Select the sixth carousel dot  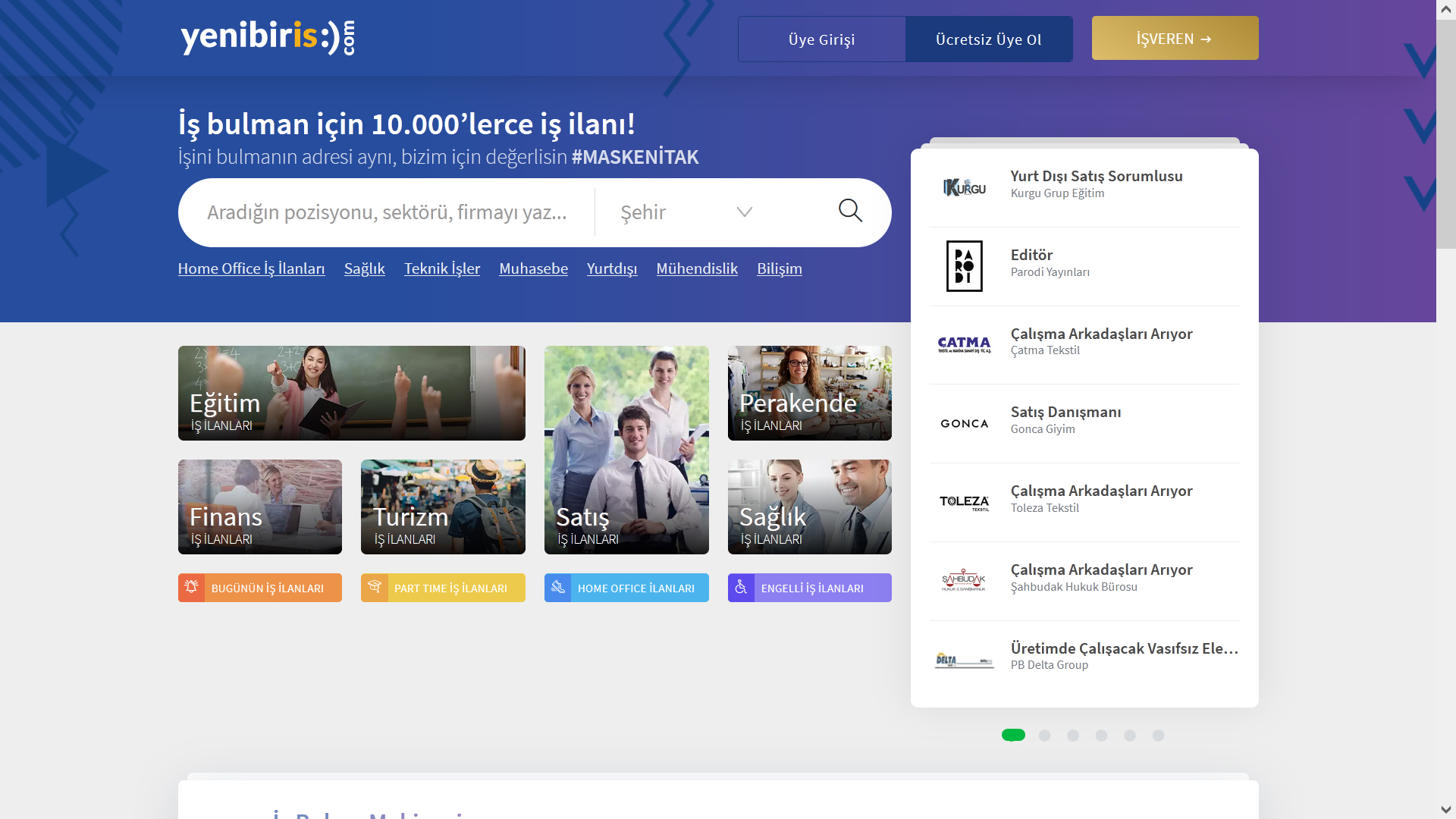1158,736
